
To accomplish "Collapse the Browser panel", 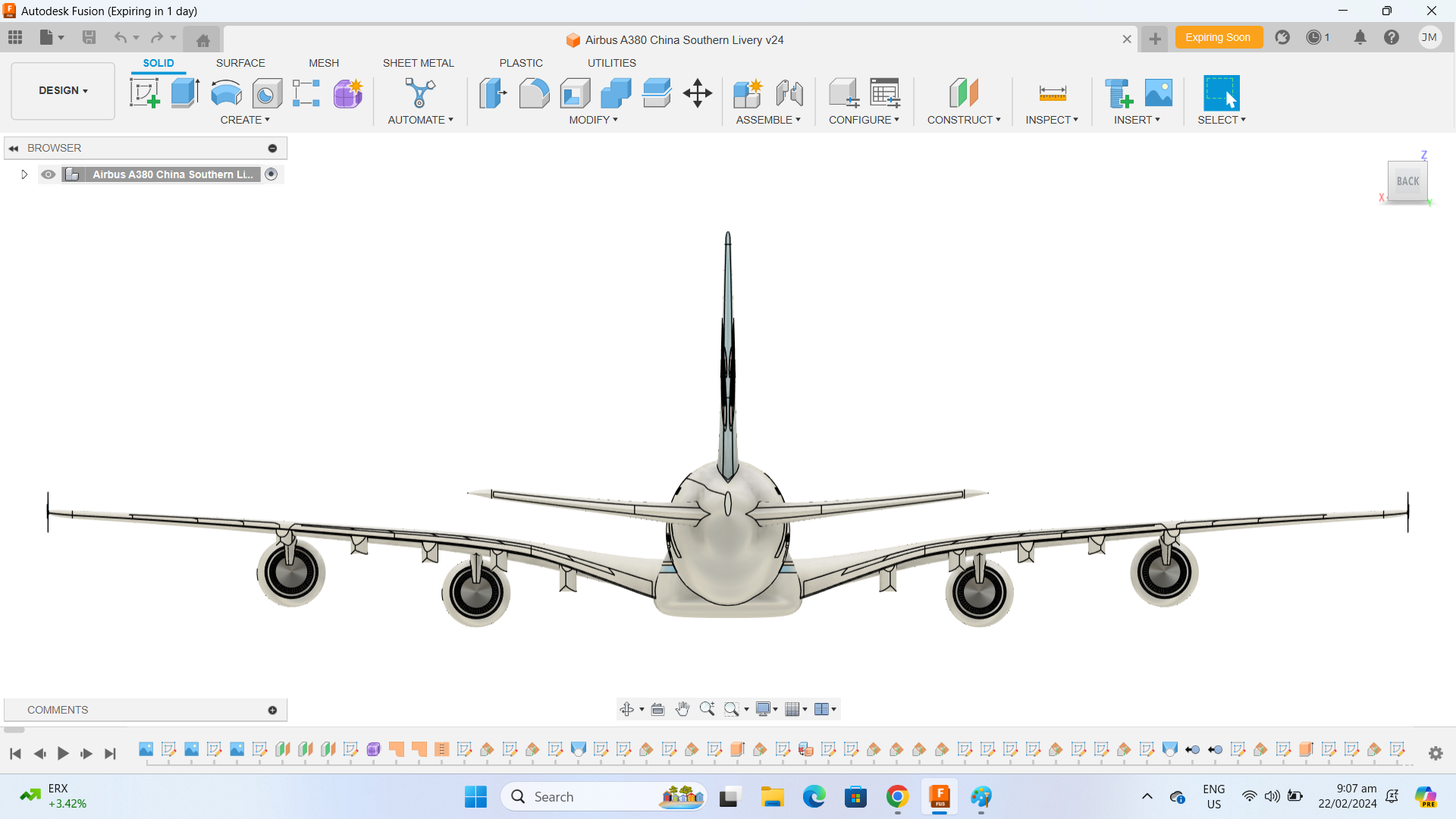I will (x=13, y=147).
